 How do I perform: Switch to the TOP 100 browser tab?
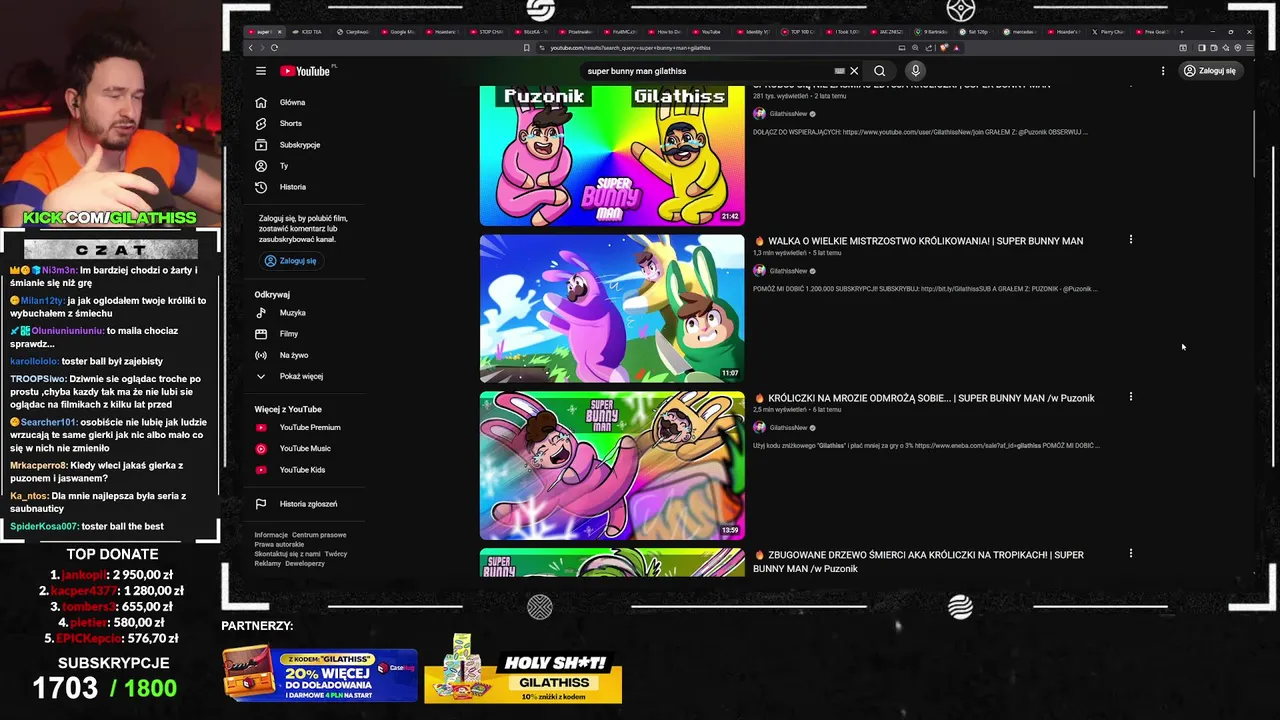pyautogui.click(x=797, y=32)
